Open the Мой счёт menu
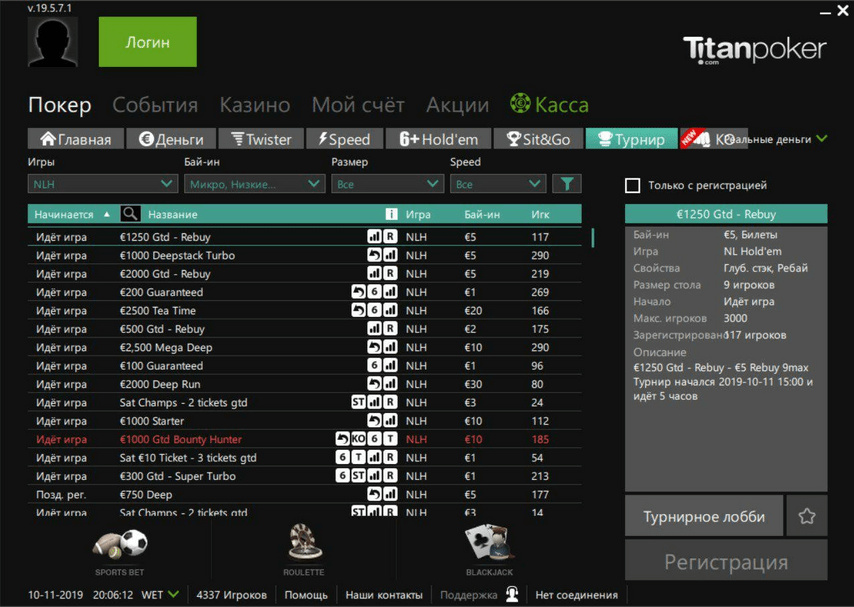854x607 pixels. (x=358, y=105)
